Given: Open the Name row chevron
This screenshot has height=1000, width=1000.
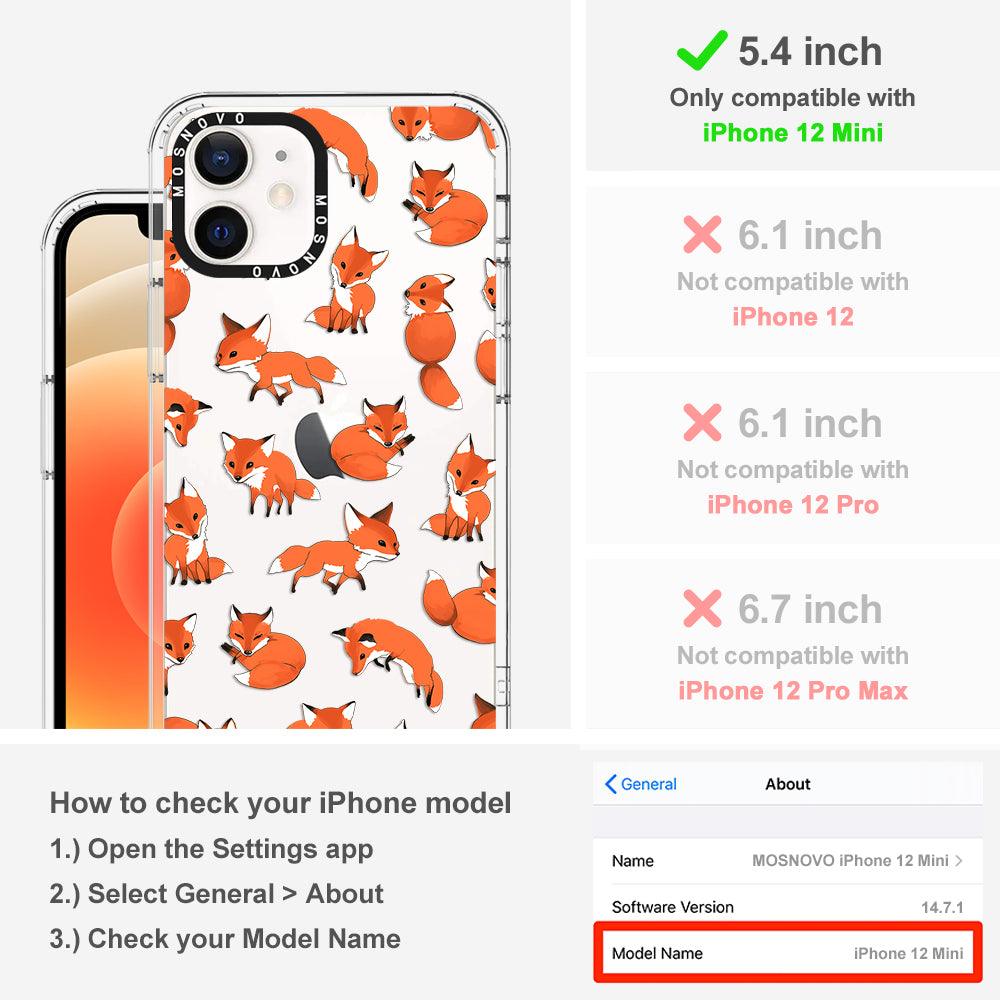Looking at the screenshot, I should click(x=959, y=860).
